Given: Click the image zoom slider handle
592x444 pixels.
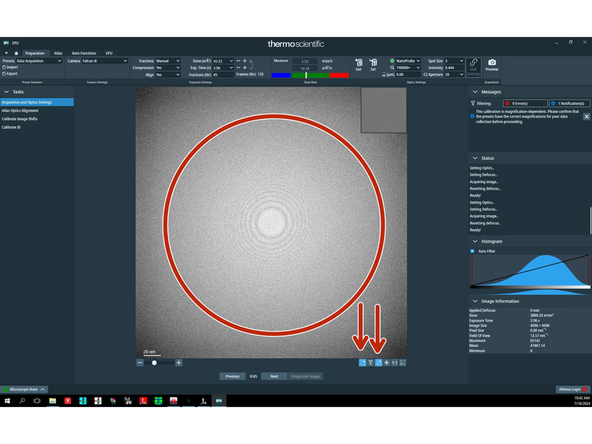Looking at the screenshot, I should pyautogui.click(x=154, y=363).
